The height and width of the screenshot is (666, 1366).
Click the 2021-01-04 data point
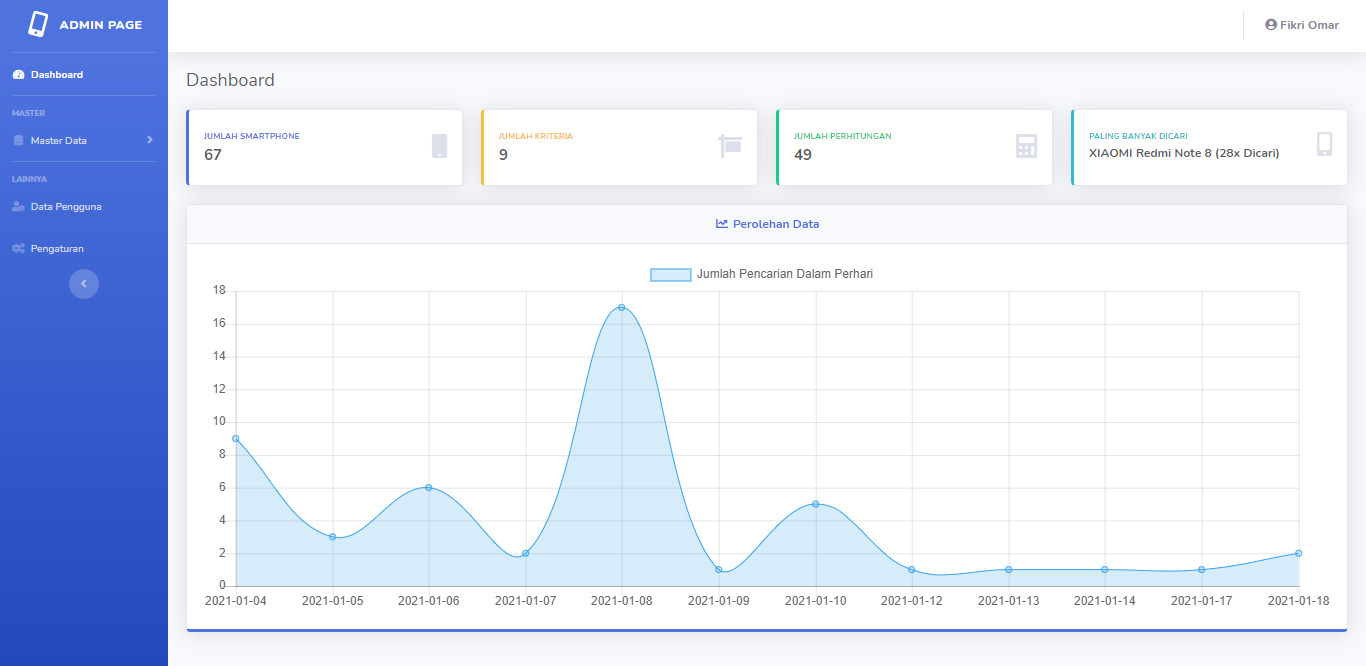(x=236, y=438)
